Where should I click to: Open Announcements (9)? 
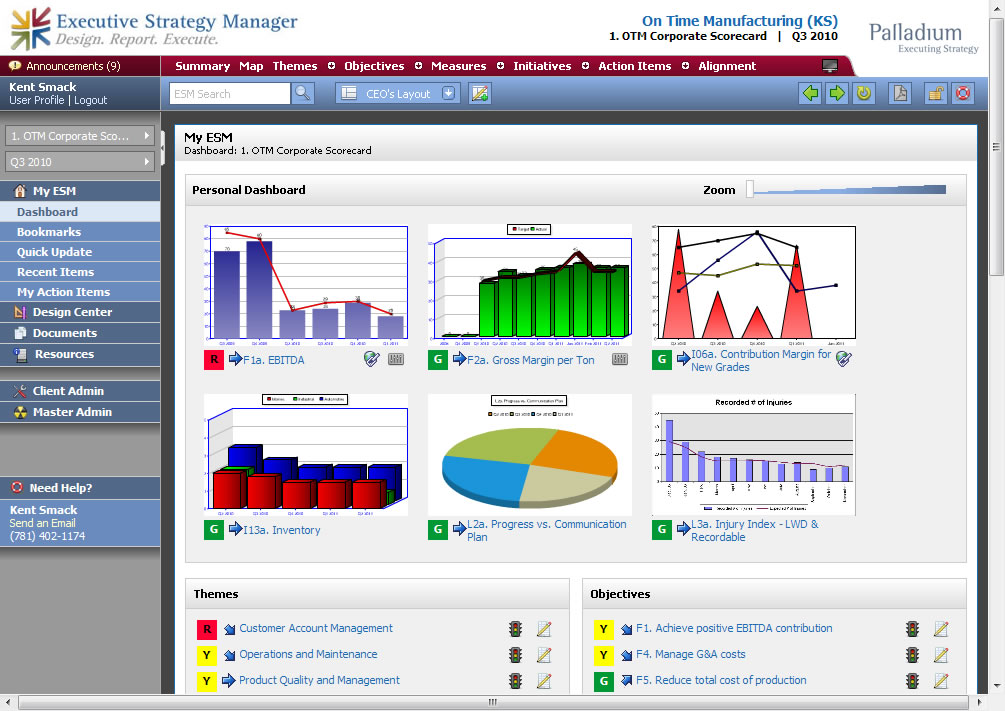[72, 66]
